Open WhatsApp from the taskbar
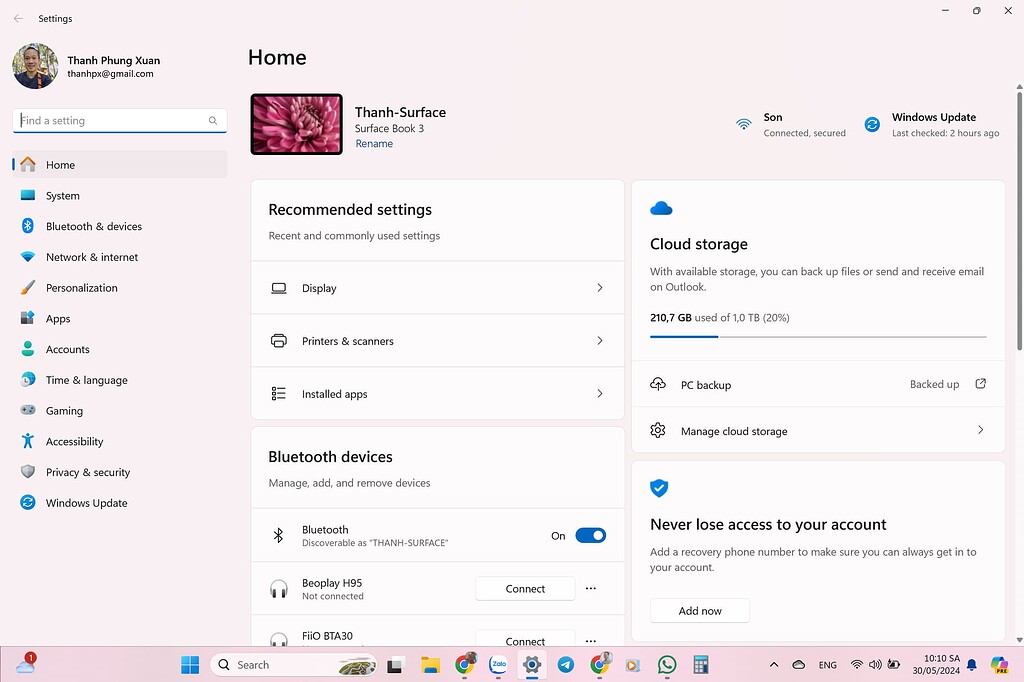Viewport: 1024px width, 682px height. pos(667,664)
